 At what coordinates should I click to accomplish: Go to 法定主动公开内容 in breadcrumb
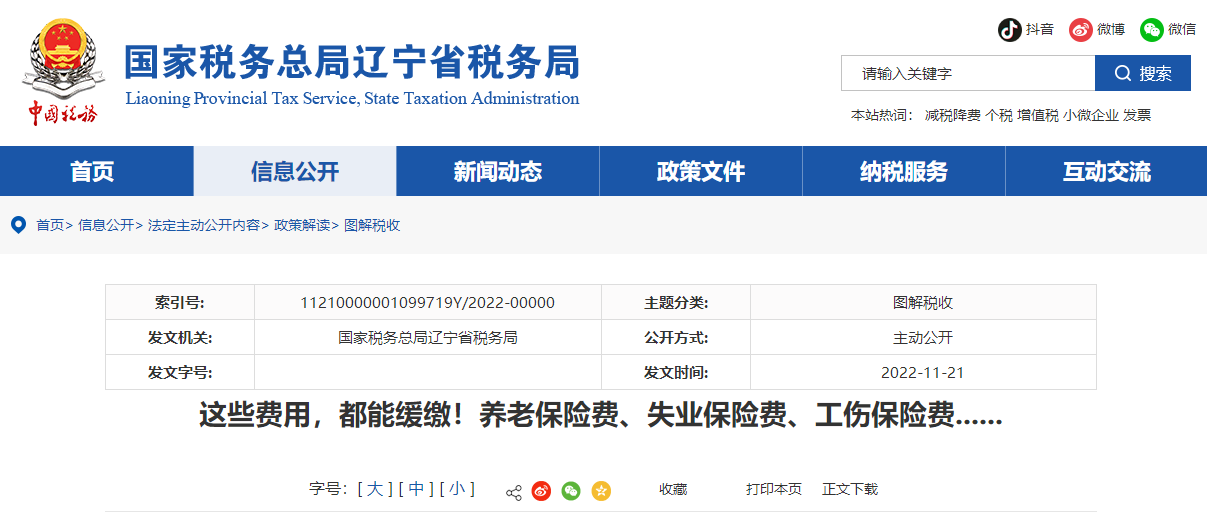[x=204, y=225]
